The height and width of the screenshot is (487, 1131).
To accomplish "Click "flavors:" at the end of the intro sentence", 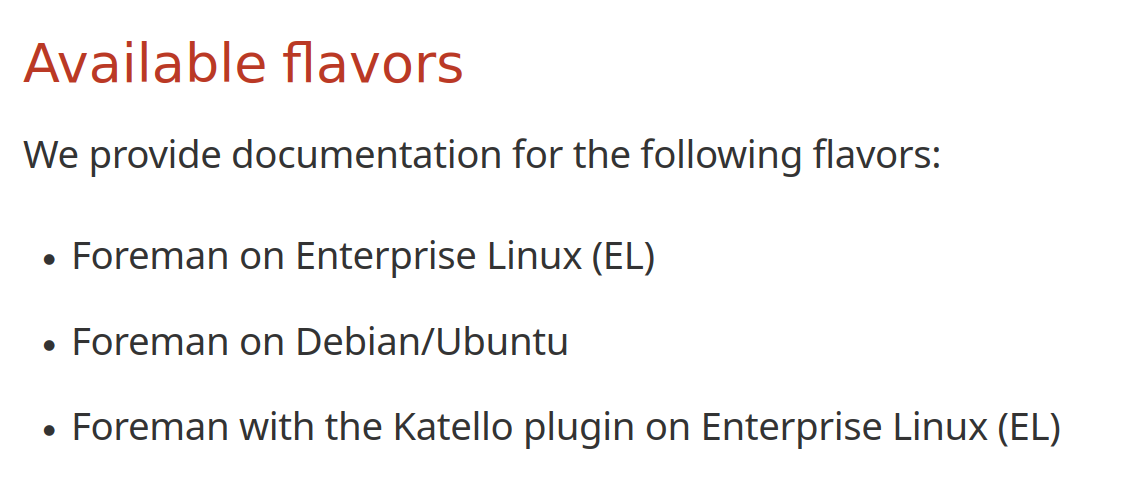I will point(876,154).
